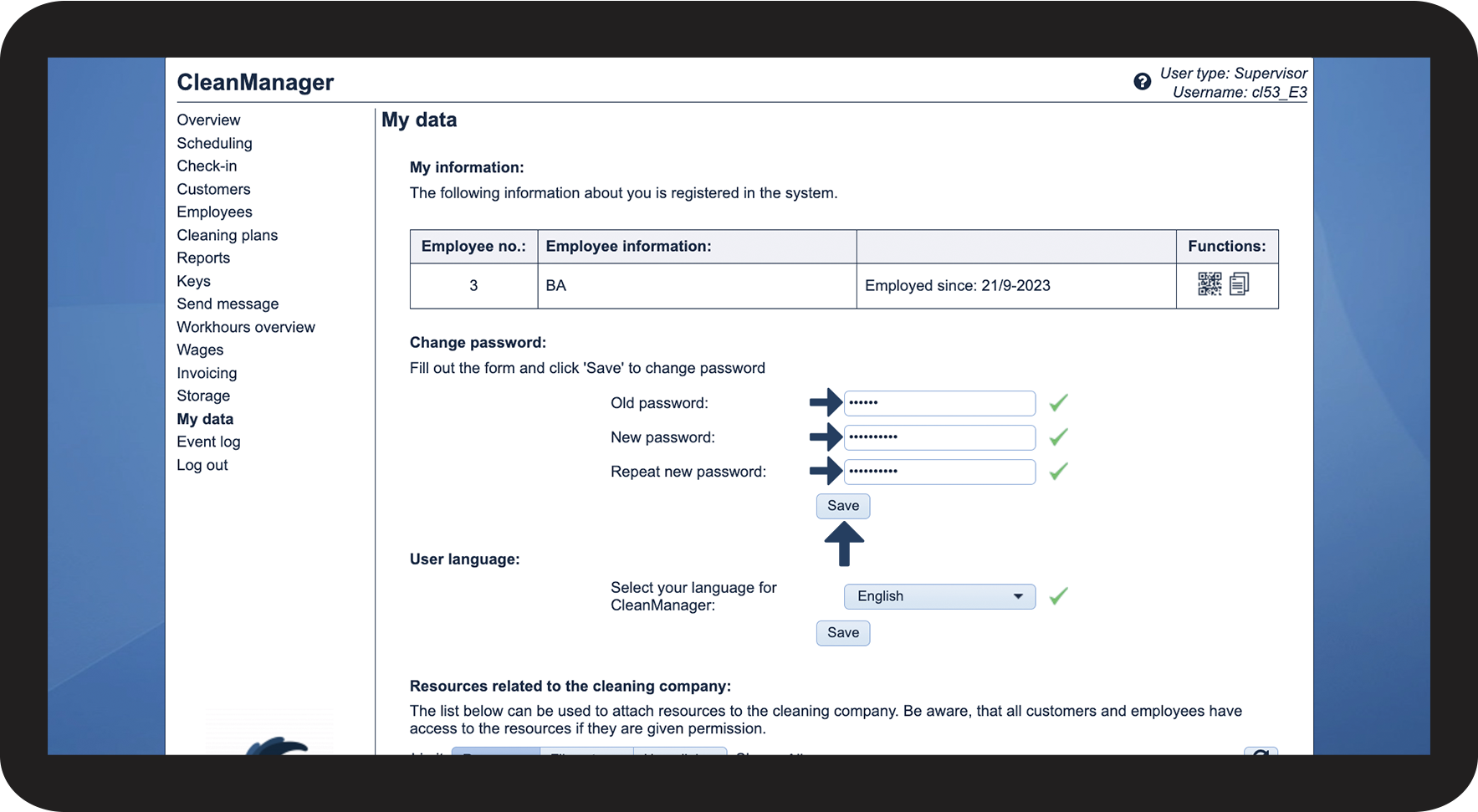Viewport: 1478px width, 812px height.
Task: Open Workhours overview page
Action: (246, 327)
